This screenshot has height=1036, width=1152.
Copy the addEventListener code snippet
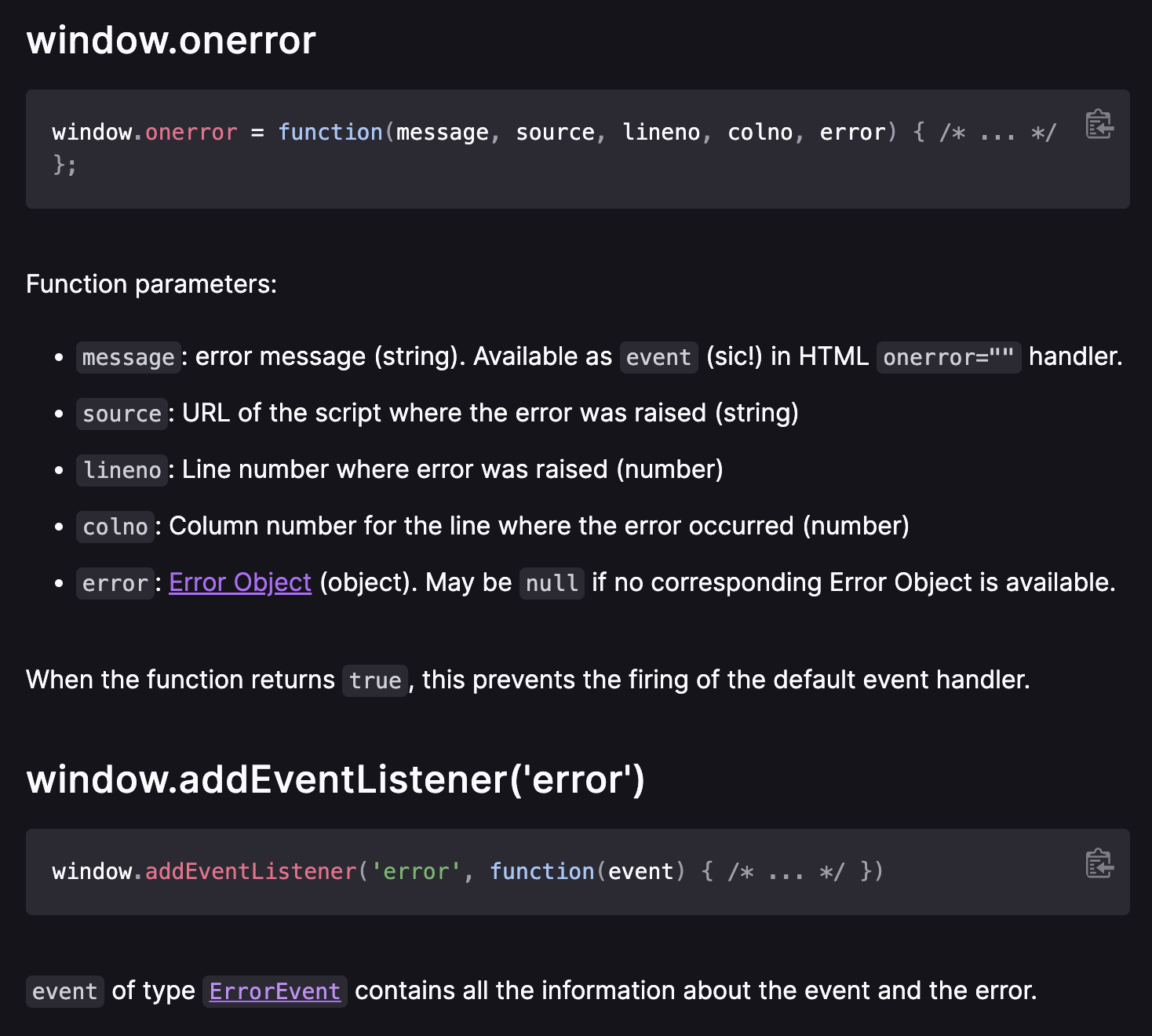click(x=1099, y=863)
